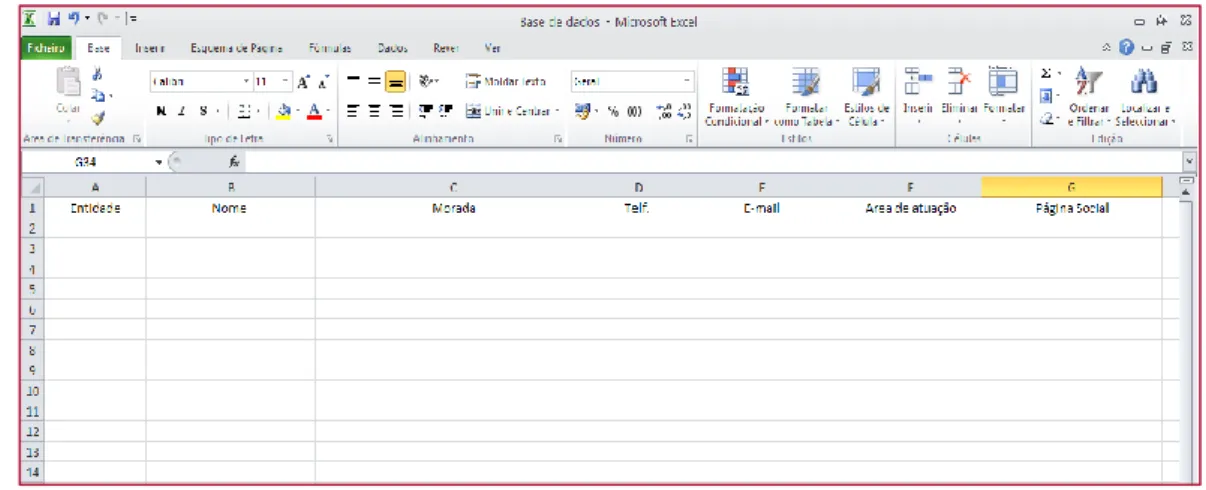Viewport: 1206px width, 490px height.
Task: Select column G header
Action: (1071, 187)
